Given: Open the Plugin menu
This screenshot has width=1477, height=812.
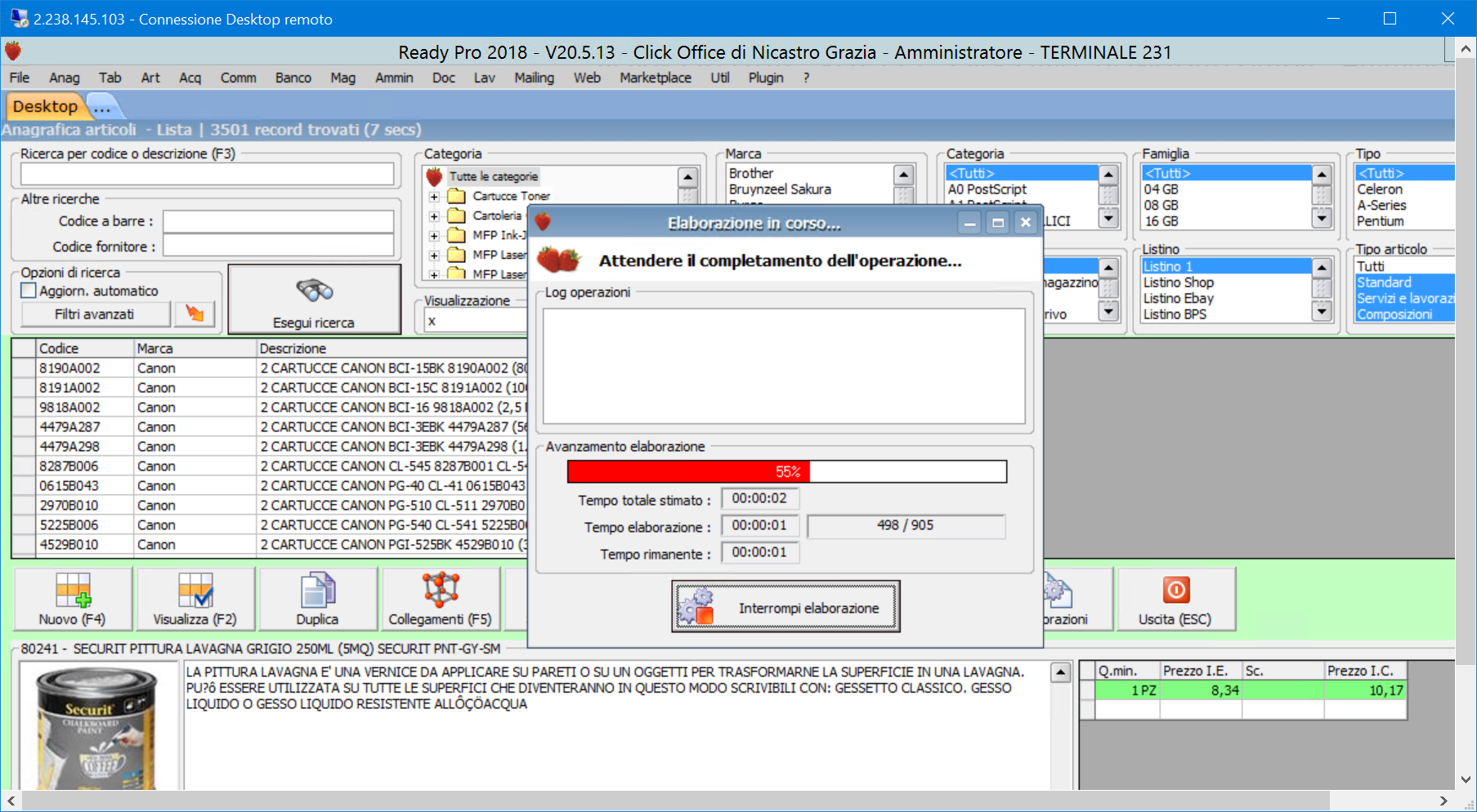Looking at the screenshot, I should [x=766, y=78].
